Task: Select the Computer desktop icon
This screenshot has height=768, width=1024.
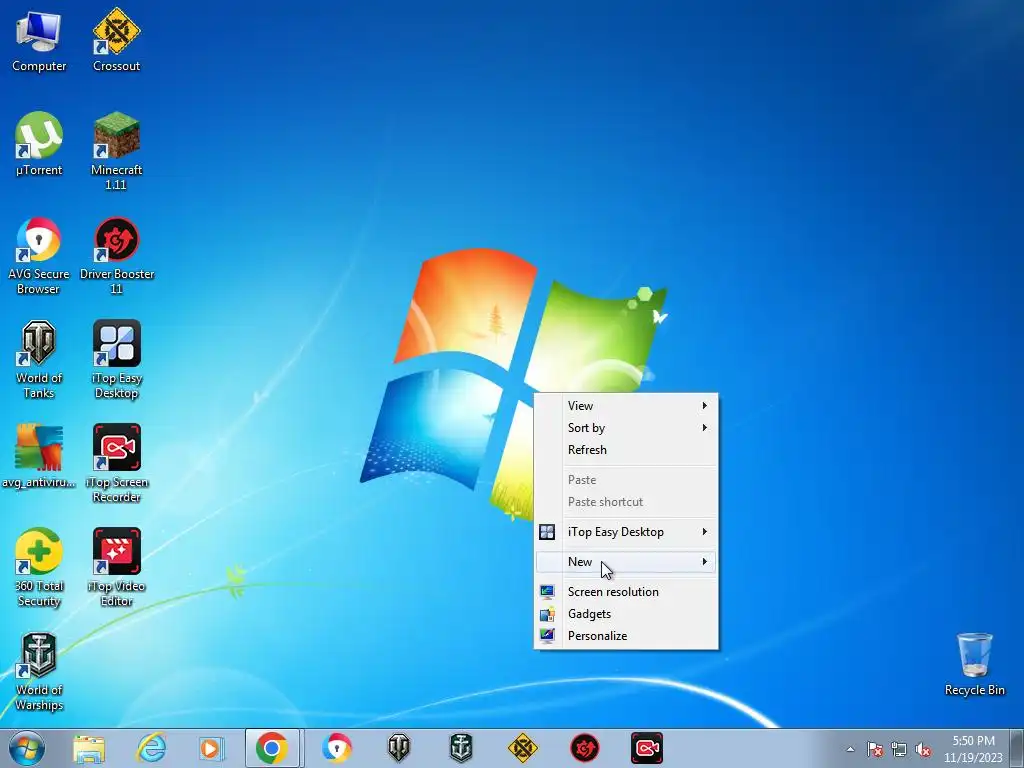Action: tap(39, 40)
